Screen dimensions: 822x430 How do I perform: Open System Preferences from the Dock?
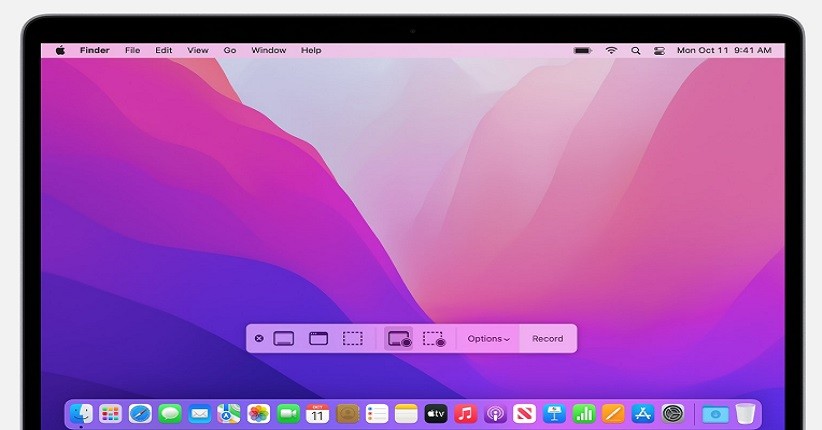coord(673,414)
